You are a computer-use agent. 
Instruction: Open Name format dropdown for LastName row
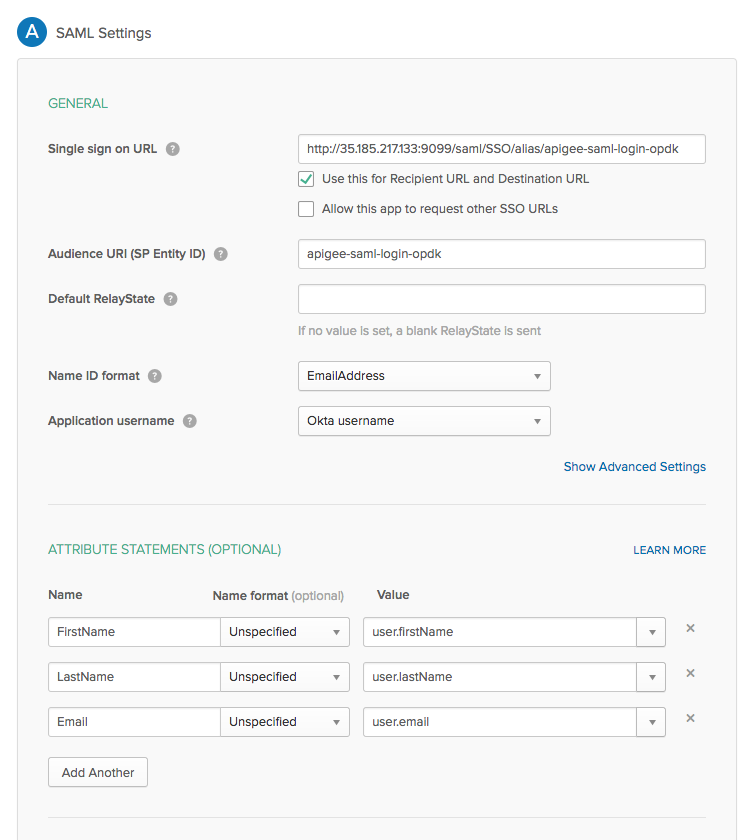[x=285, y=677]
